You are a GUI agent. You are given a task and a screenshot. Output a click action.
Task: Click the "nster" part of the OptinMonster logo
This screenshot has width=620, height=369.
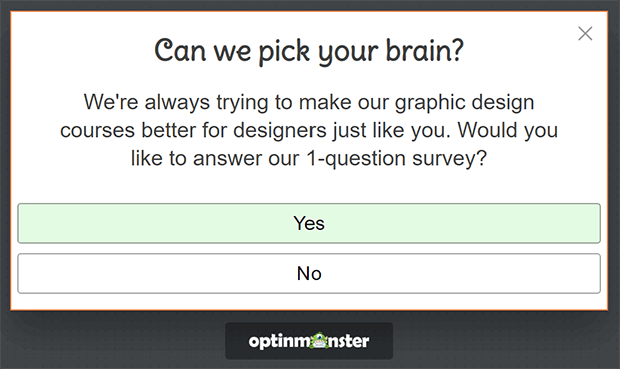point(349,341)
